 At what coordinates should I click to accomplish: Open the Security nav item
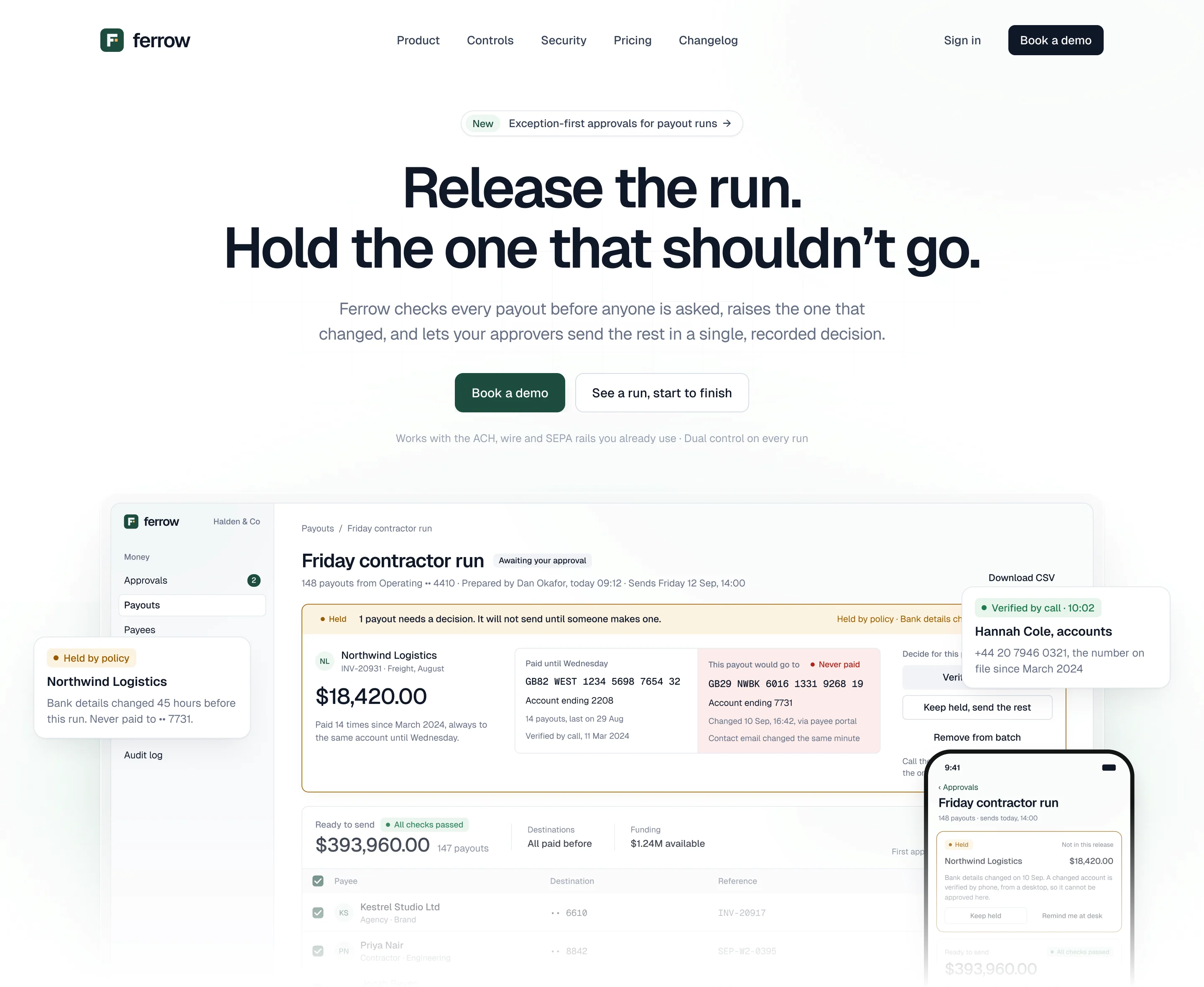563,41
